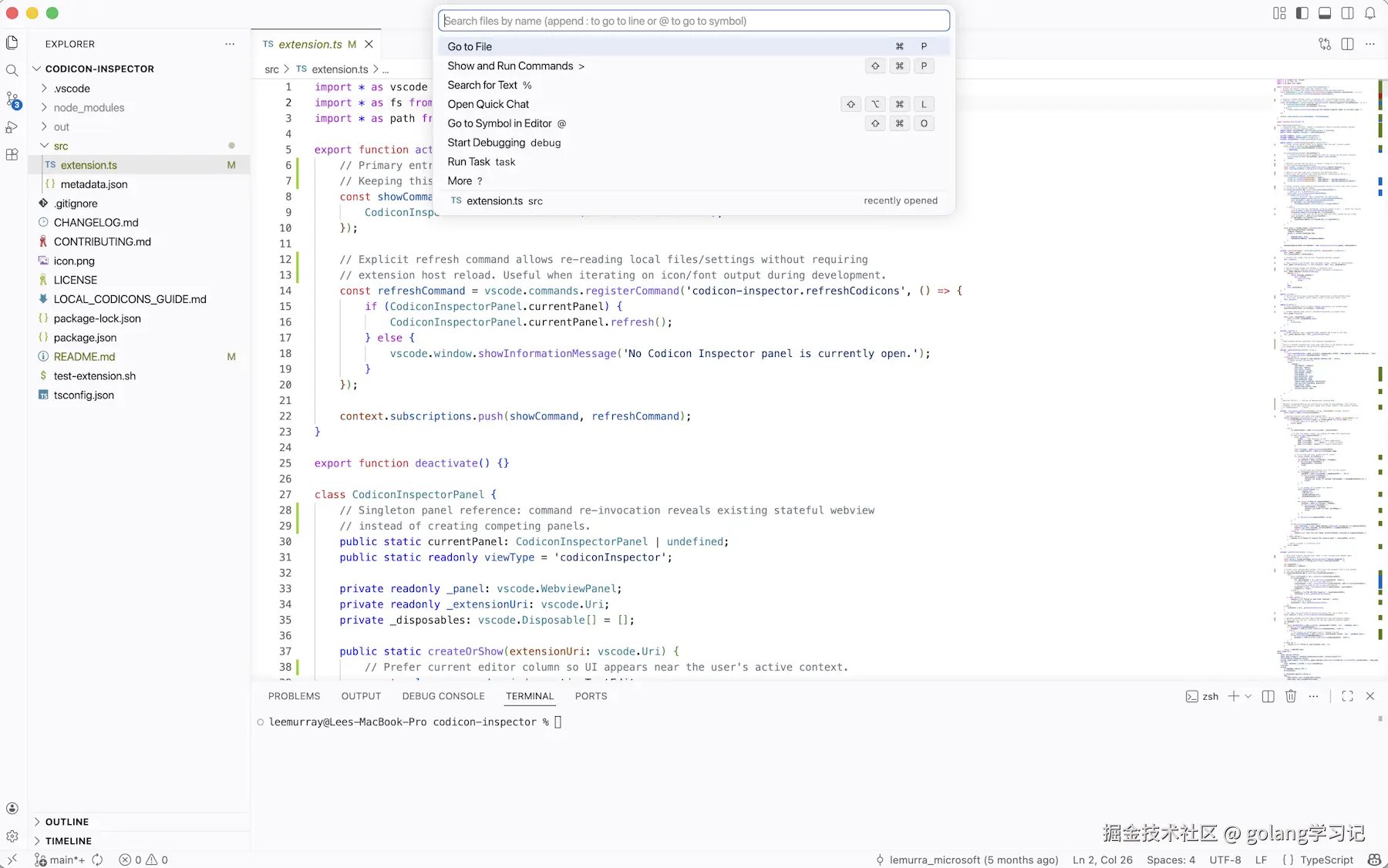Switch to the OUTPUT panel tab

pyautogui.click(x=361, y=696)
